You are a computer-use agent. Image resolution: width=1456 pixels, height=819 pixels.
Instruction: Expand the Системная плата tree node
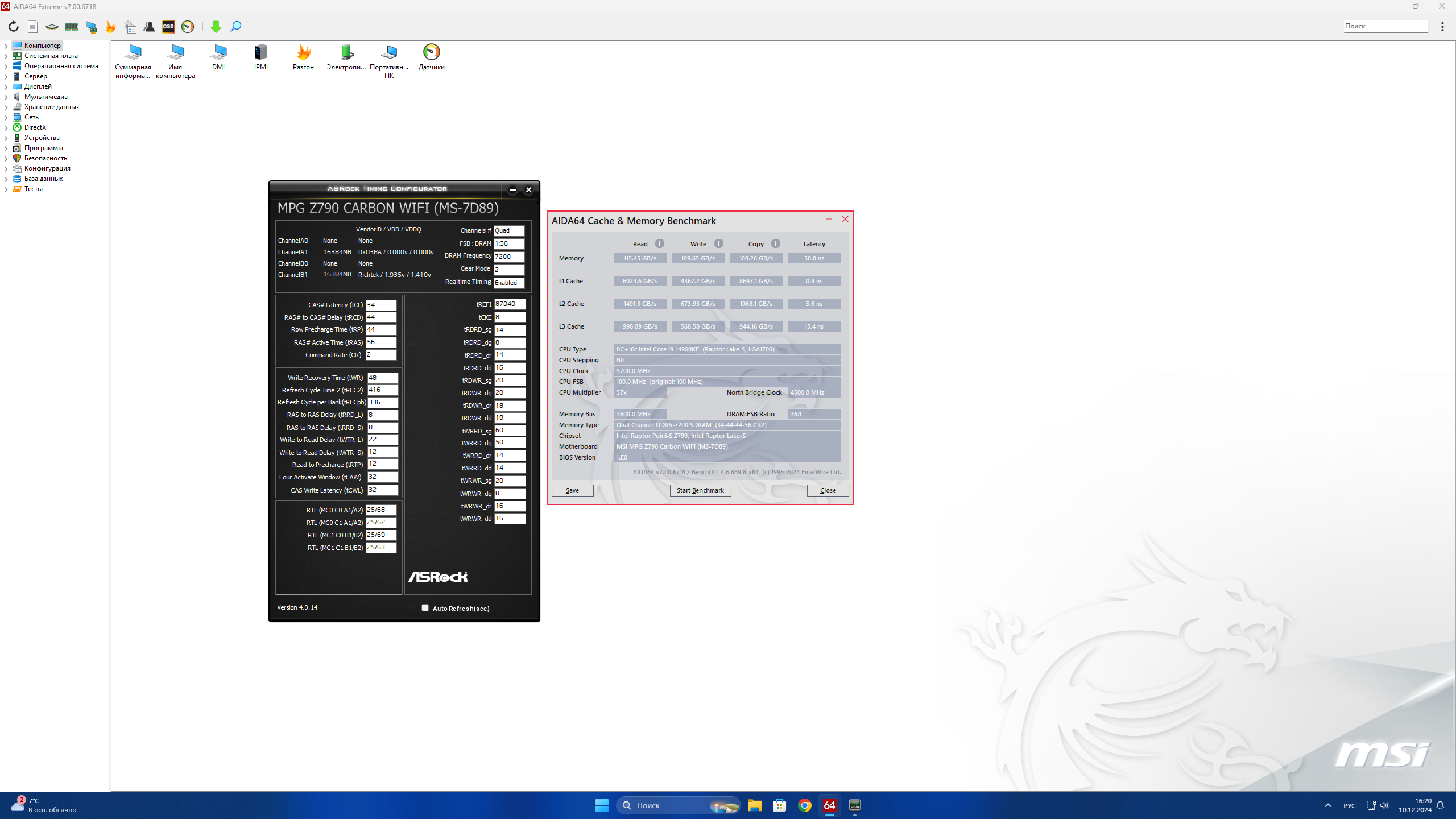6,56
